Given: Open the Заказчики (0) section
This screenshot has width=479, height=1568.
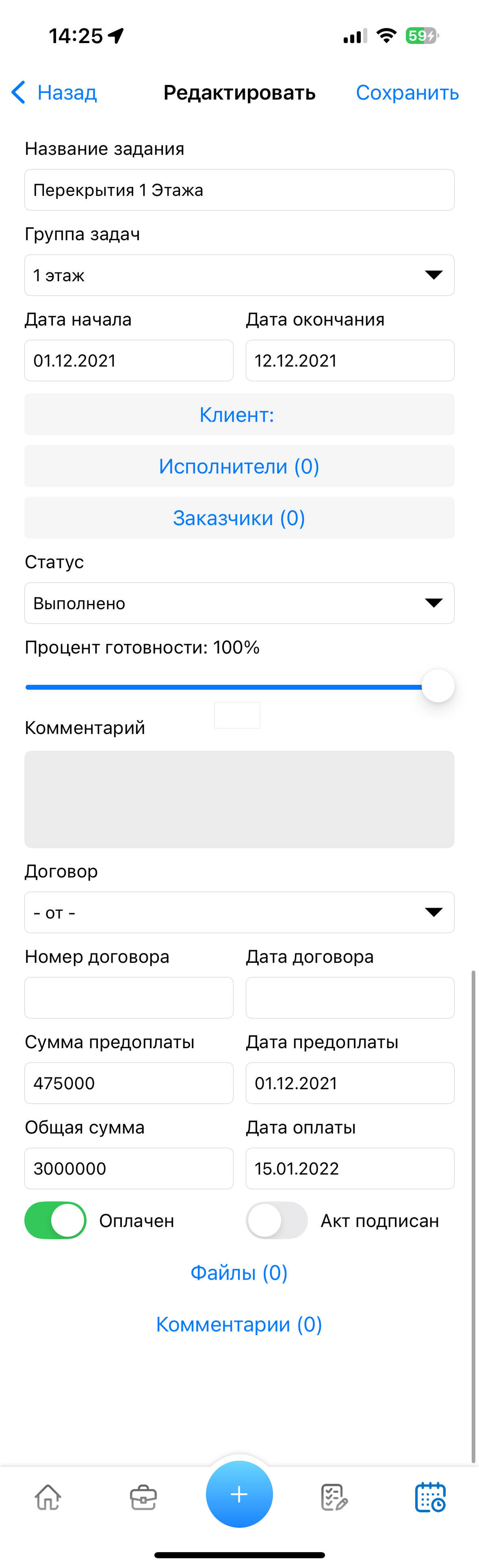Looking at the screenshot, I should coord(239,517).
